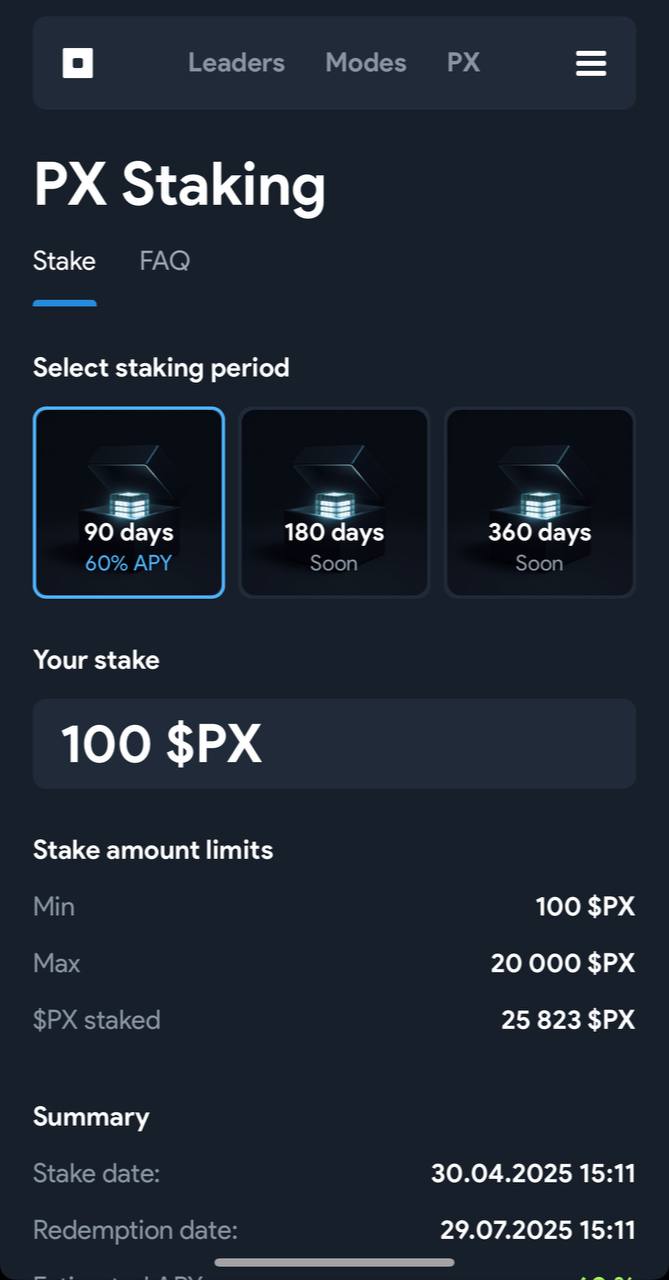669x1280 pixels.
Task: Open the hamburger menu icon
Action: coord(591,63)
